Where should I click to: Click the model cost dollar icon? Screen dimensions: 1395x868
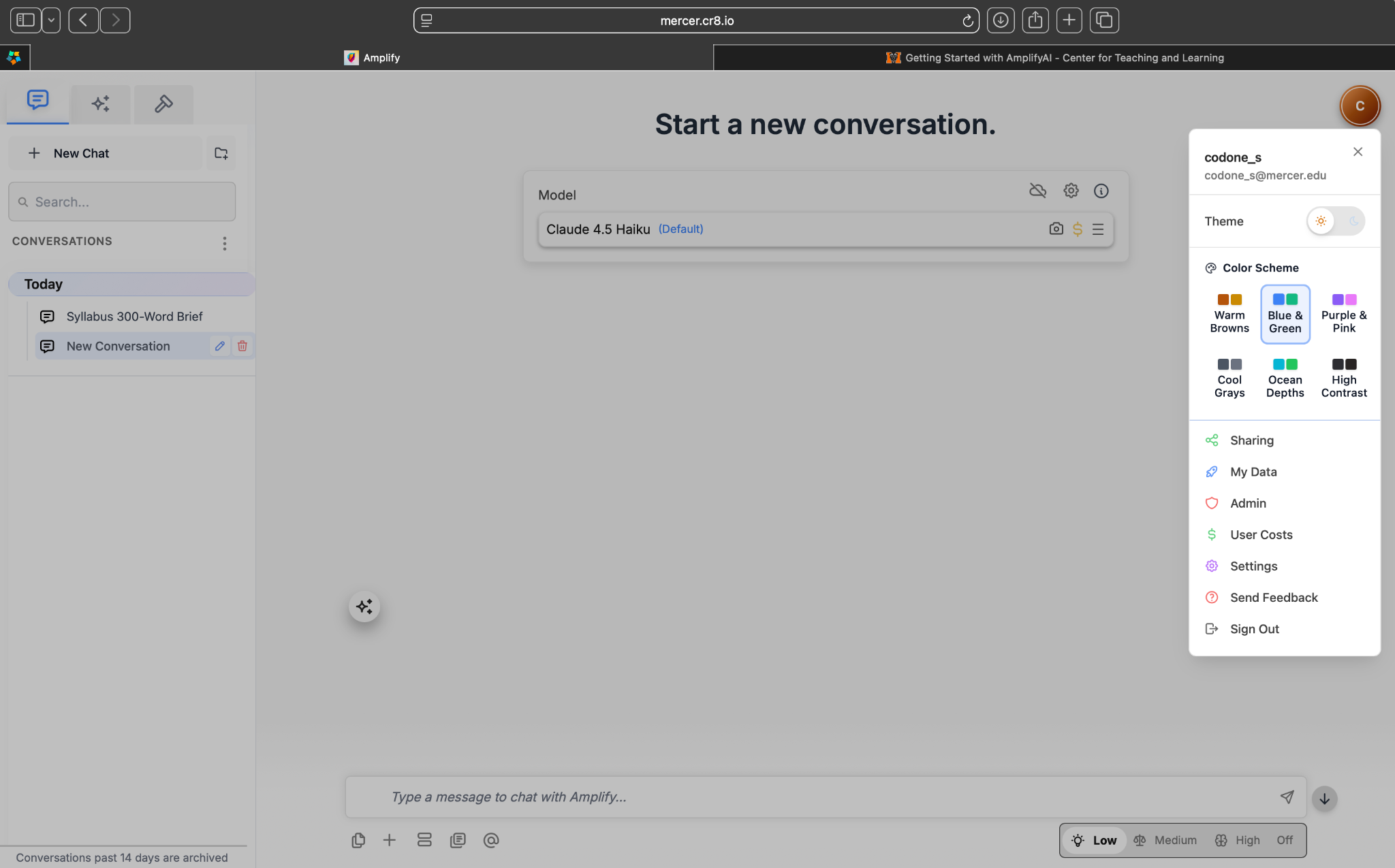click(x=1078, y=229)
